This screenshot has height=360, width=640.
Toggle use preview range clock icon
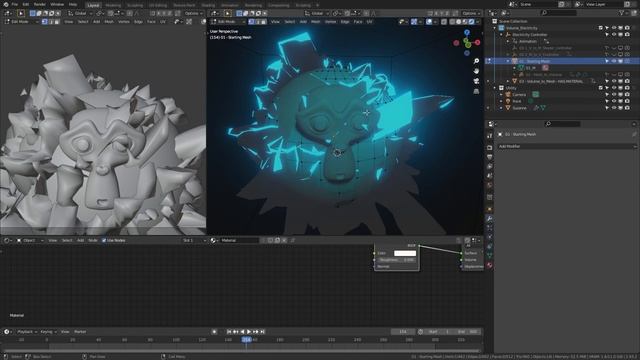(x=420, y=332)
